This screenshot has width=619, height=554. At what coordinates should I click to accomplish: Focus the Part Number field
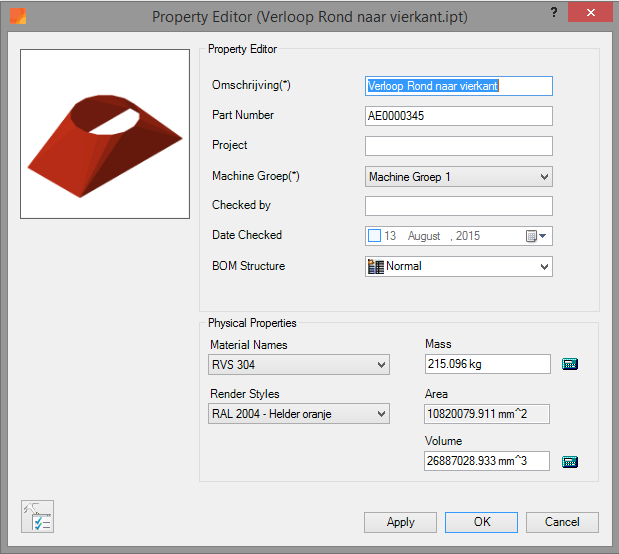458,116
